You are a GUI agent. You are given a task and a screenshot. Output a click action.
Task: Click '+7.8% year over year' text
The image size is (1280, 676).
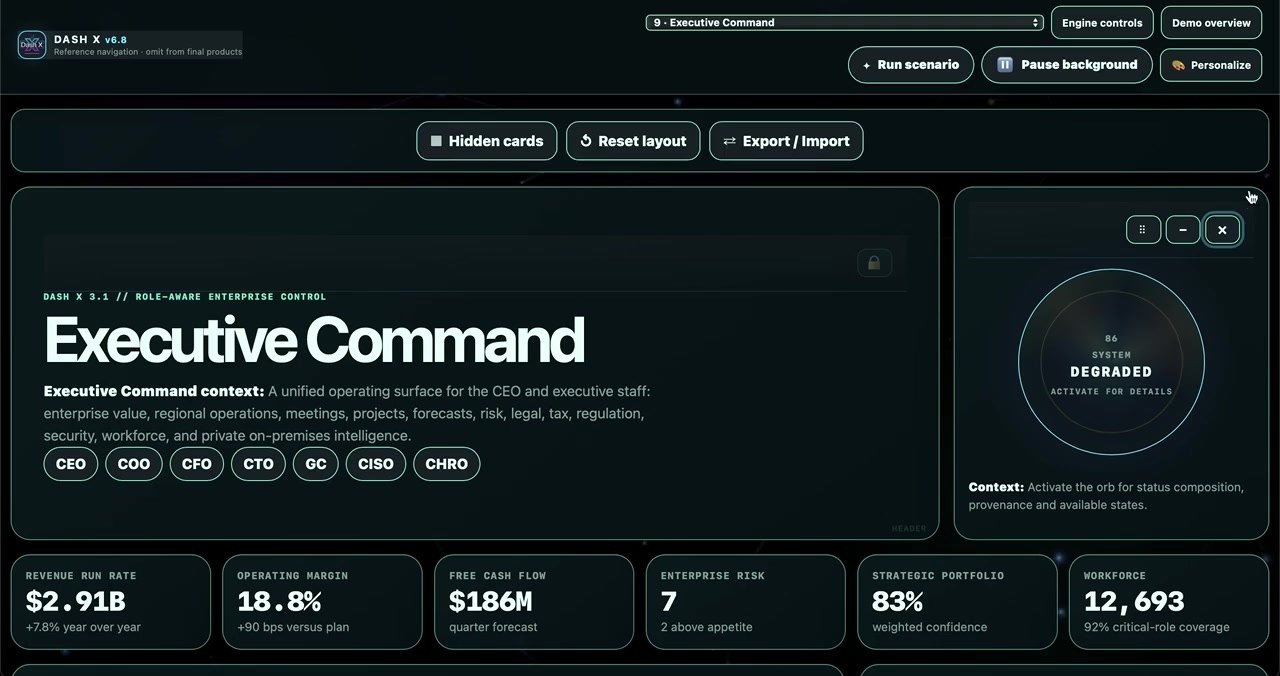pyautogui.click(x=83, y=627)
